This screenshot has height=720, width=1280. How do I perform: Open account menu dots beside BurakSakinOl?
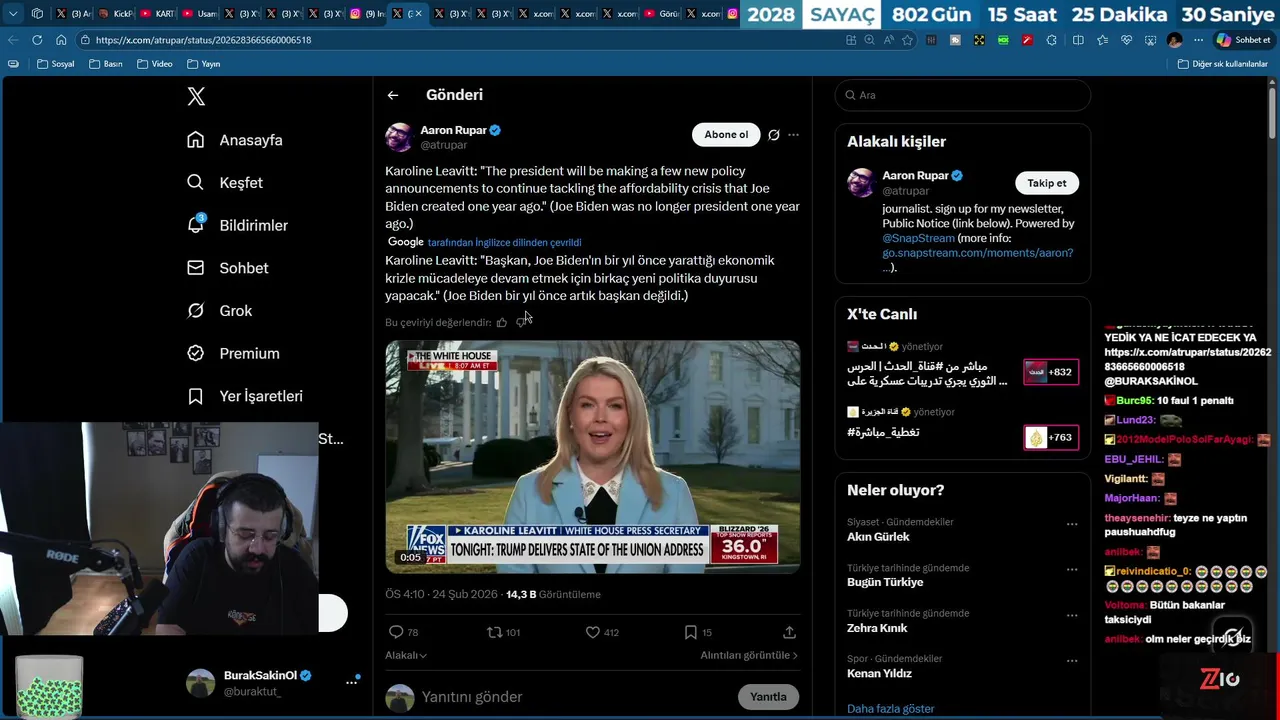352,682
